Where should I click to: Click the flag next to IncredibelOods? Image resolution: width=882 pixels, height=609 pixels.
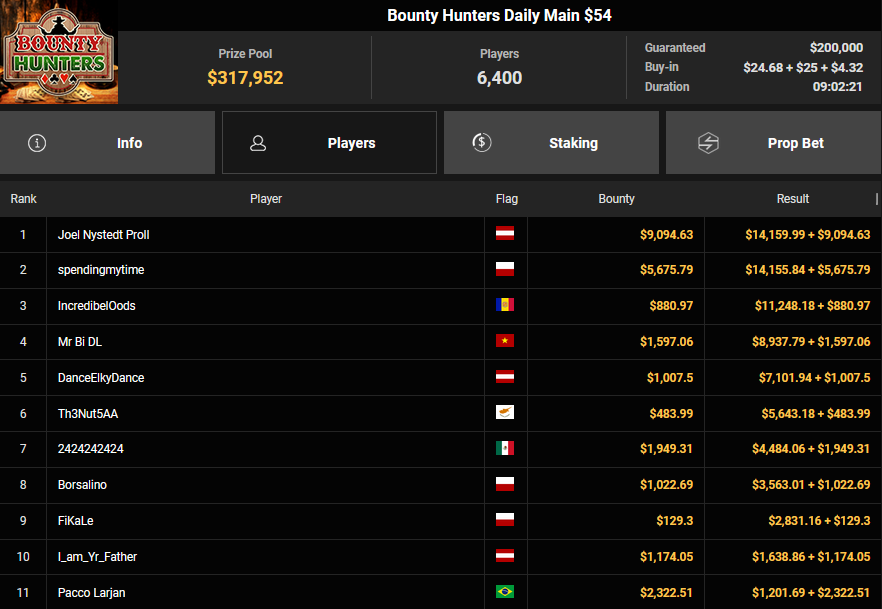(x=505, y=305)
